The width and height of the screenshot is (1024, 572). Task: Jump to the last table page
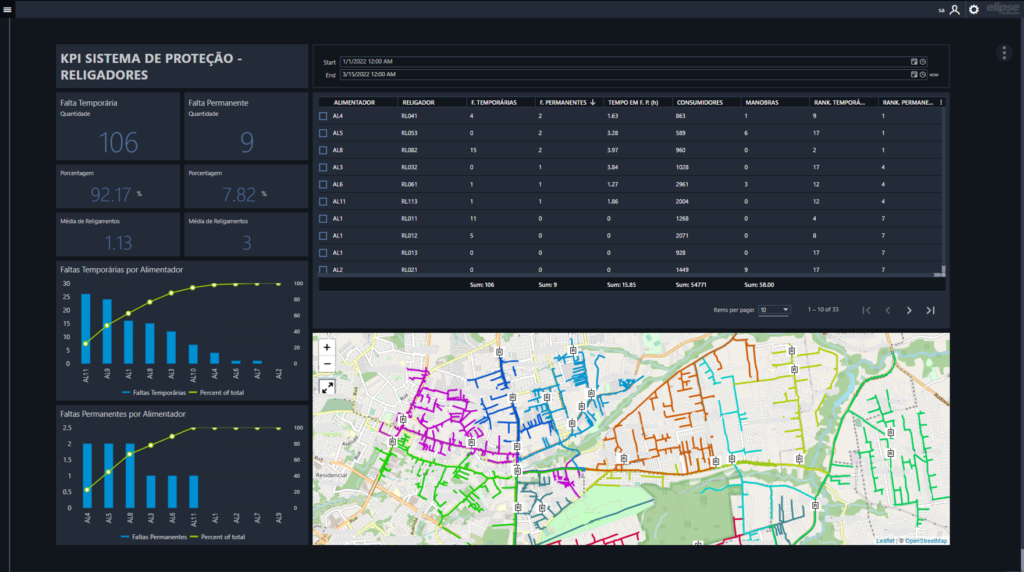pos(931,310)
